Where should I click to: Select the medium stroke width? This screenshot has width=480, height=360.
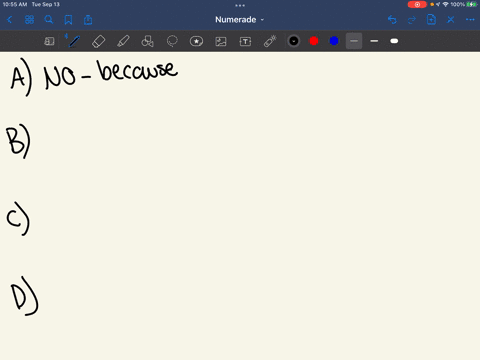(x=374, y=41)
